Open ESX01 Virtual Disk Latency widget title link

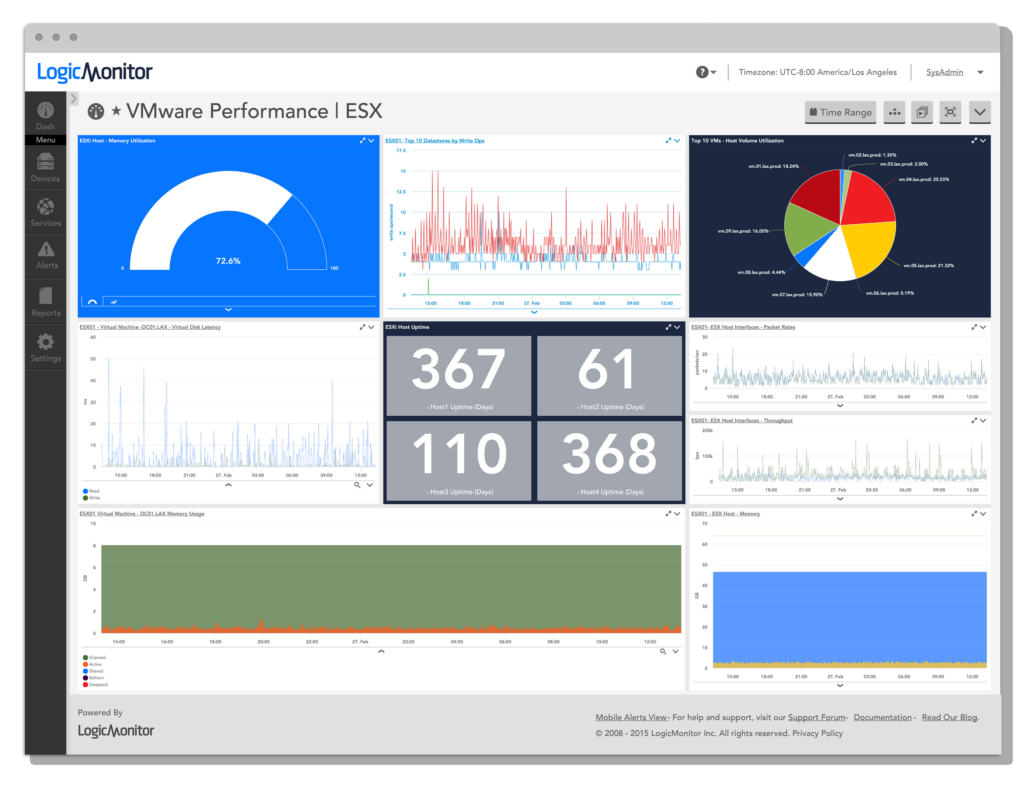click(150, 327)
